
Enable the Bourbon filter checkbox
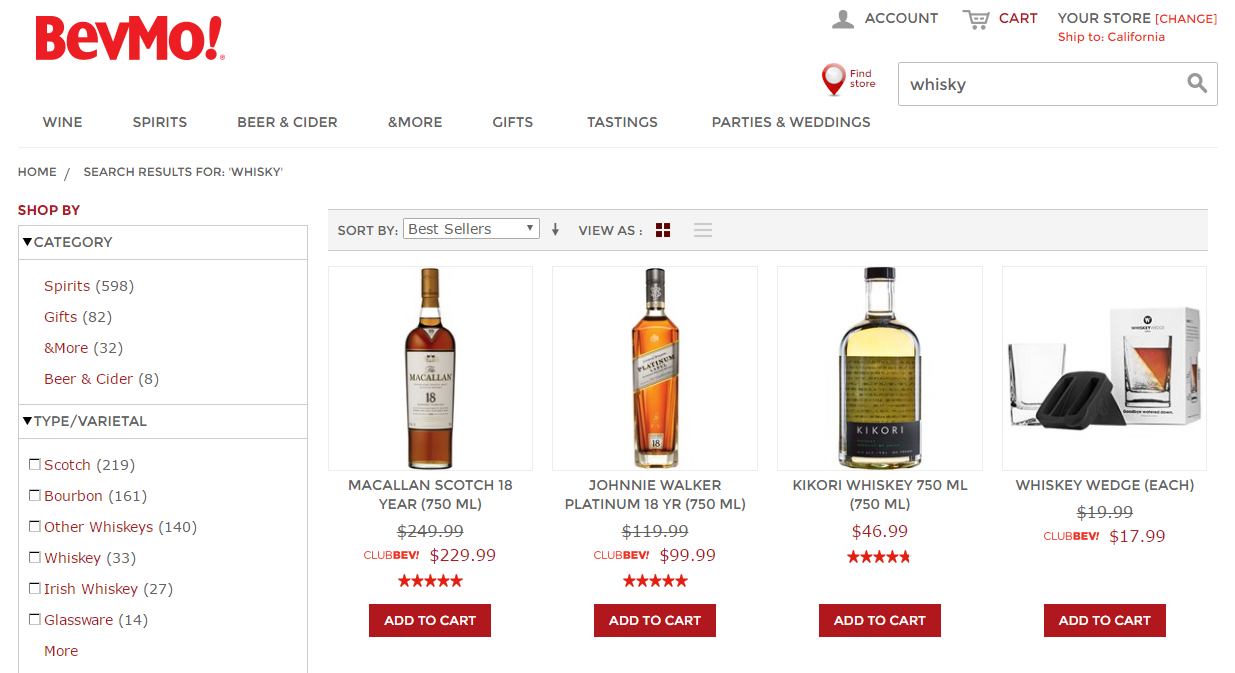click(x=35, y=495)
